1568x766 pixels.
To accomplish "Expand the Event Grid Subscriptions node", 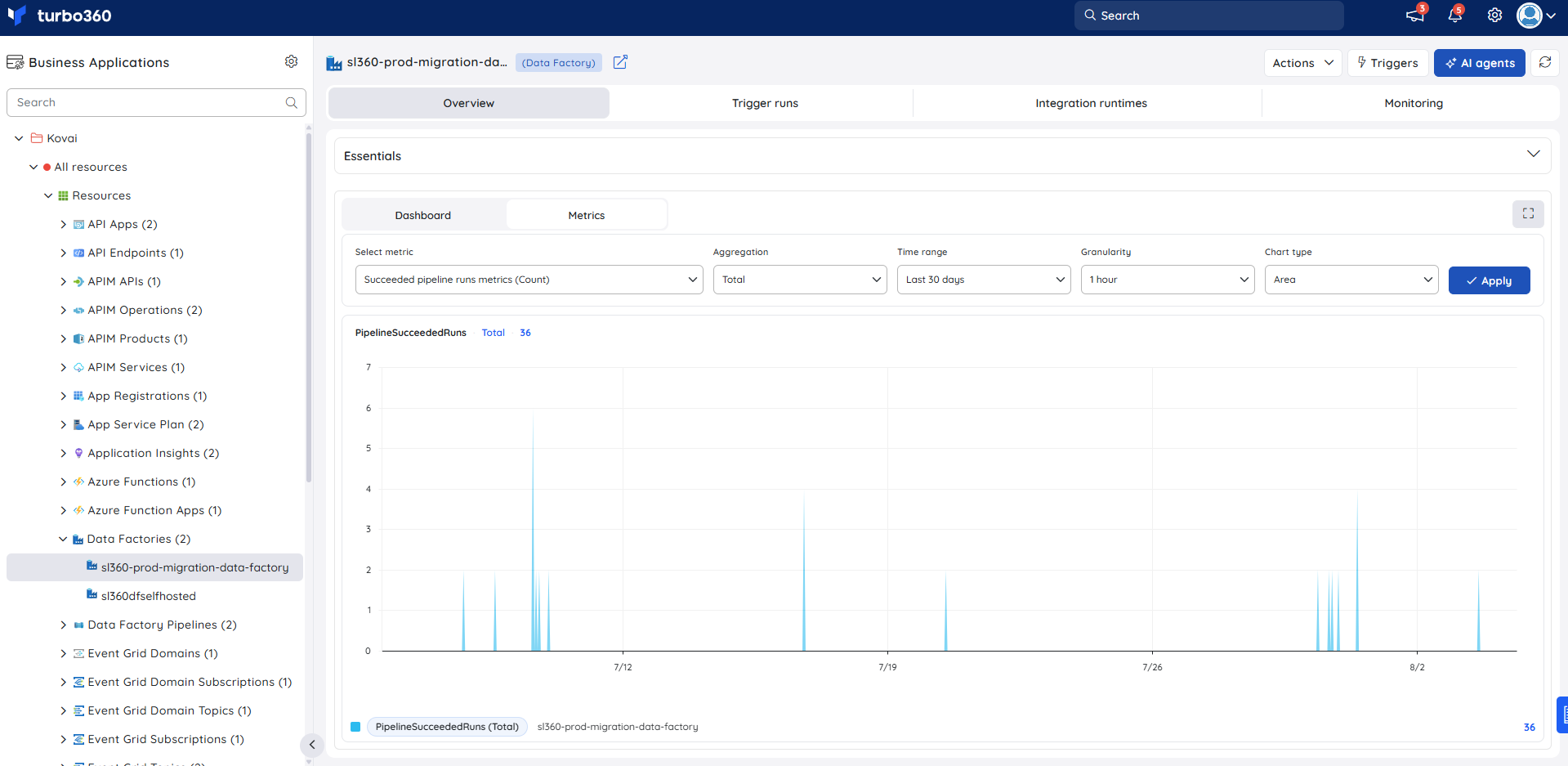I will click(64, 739).
